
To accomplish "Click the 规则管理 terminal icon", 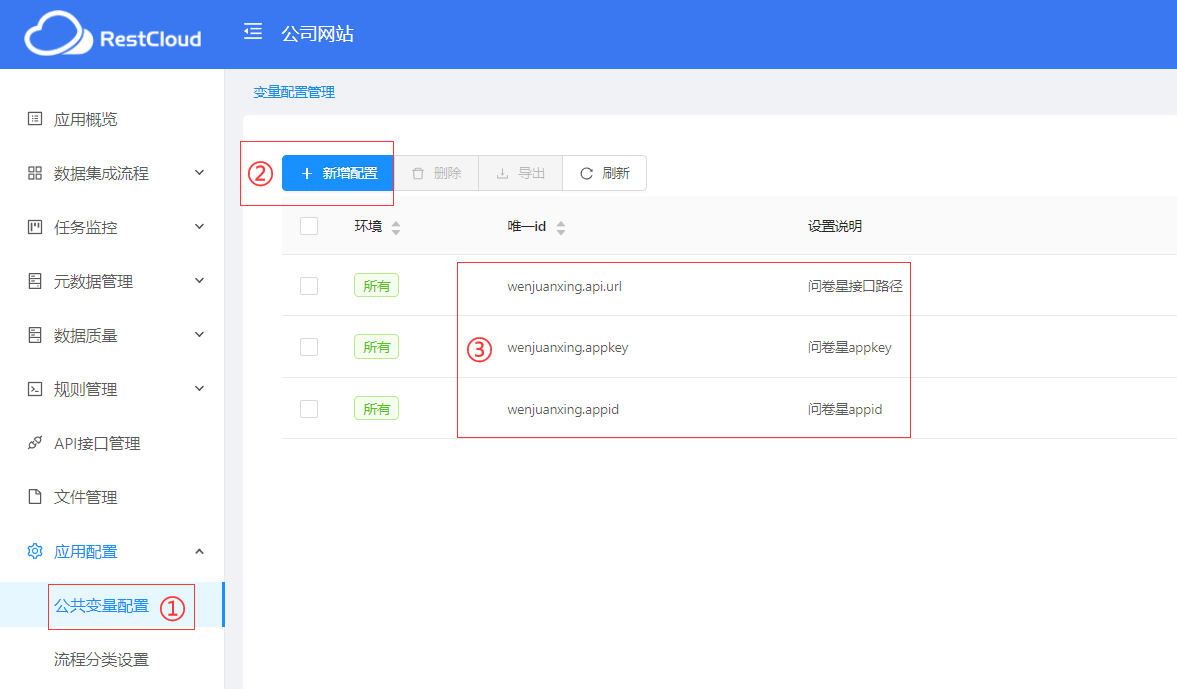I will 35,389.
